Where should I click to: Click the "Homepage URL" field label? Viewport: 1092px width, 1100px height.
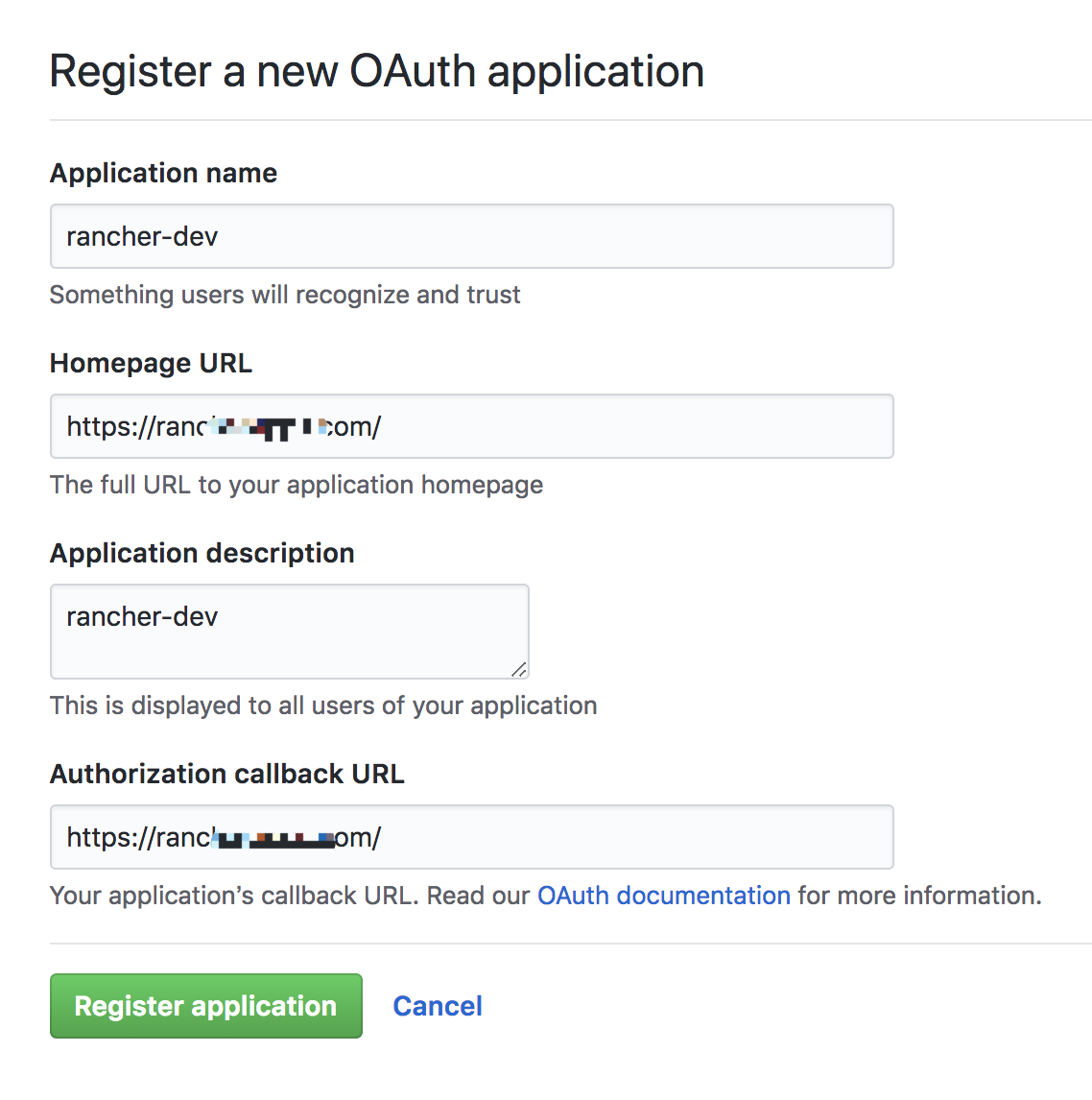point(151,364)
